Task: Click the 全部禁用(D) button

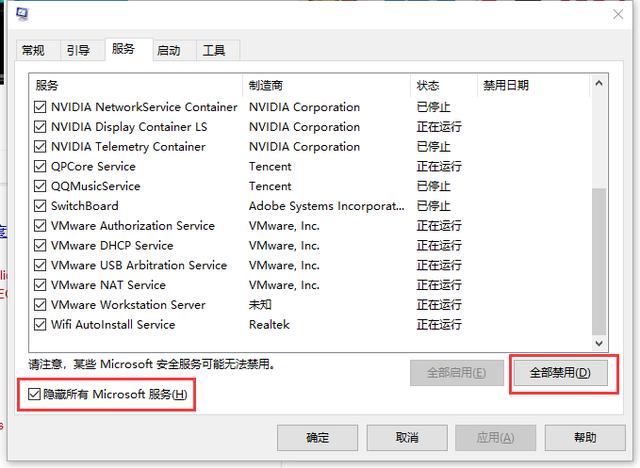Action: coord(560,373)
